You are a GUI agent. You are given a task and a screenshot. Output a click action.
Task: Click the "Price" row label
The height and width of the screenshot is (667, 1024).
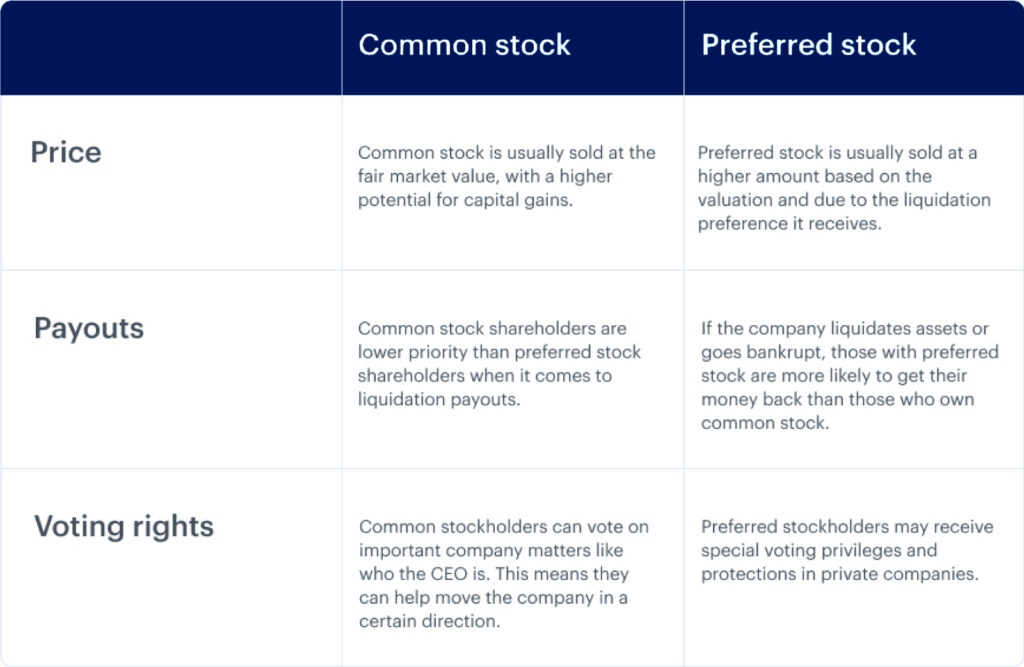pyautogui.click(x=66, y=152)
